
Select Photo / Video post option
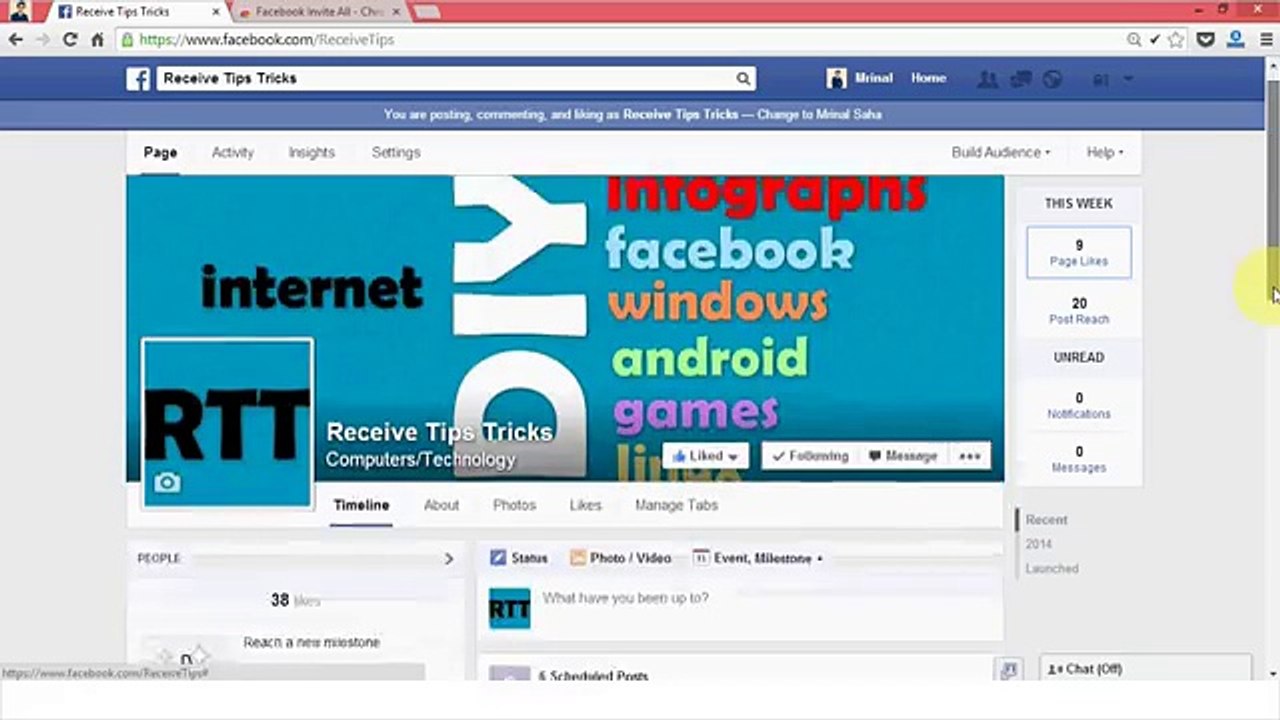[x=620, y=558]
